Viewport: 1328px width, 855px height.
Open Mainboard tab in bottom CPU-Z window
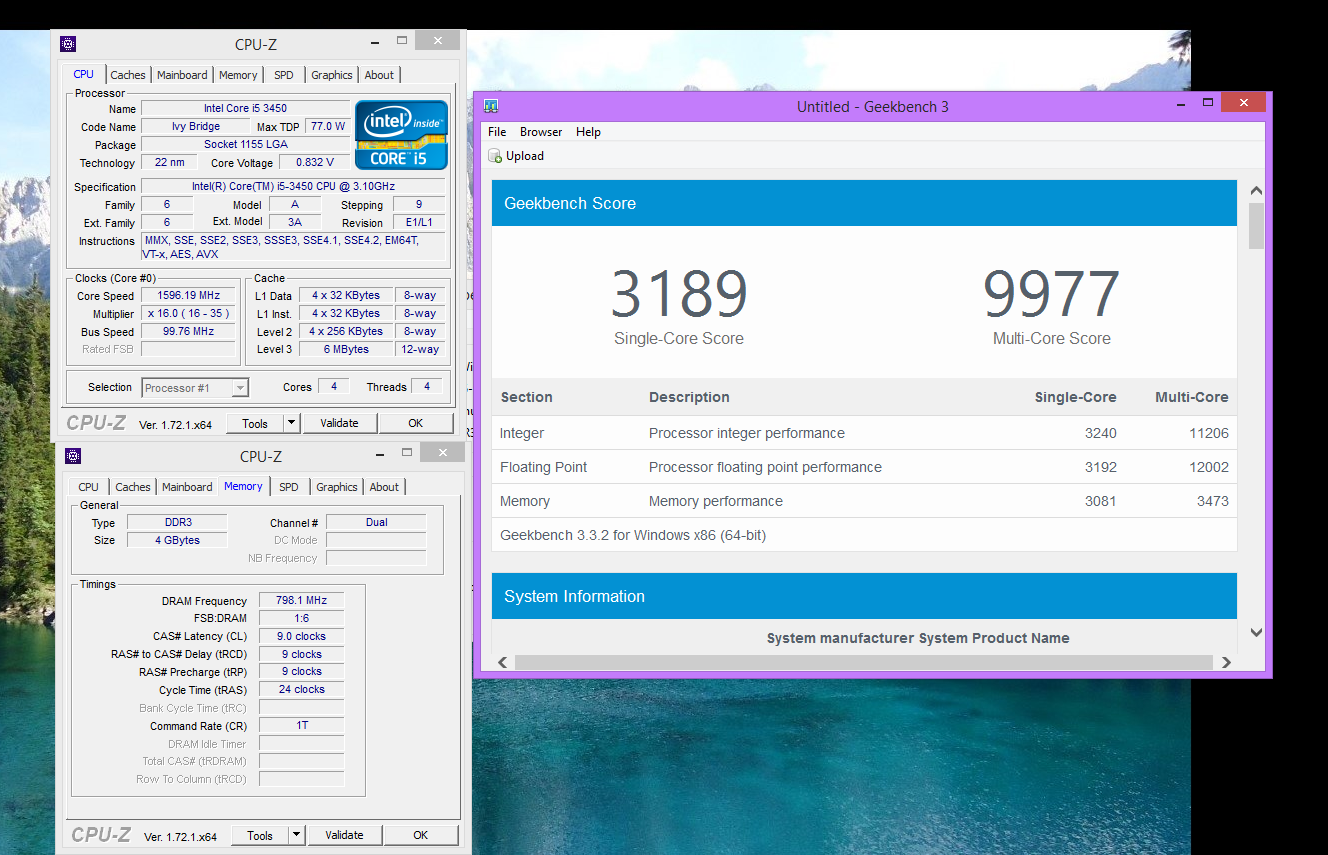(187, 487)
